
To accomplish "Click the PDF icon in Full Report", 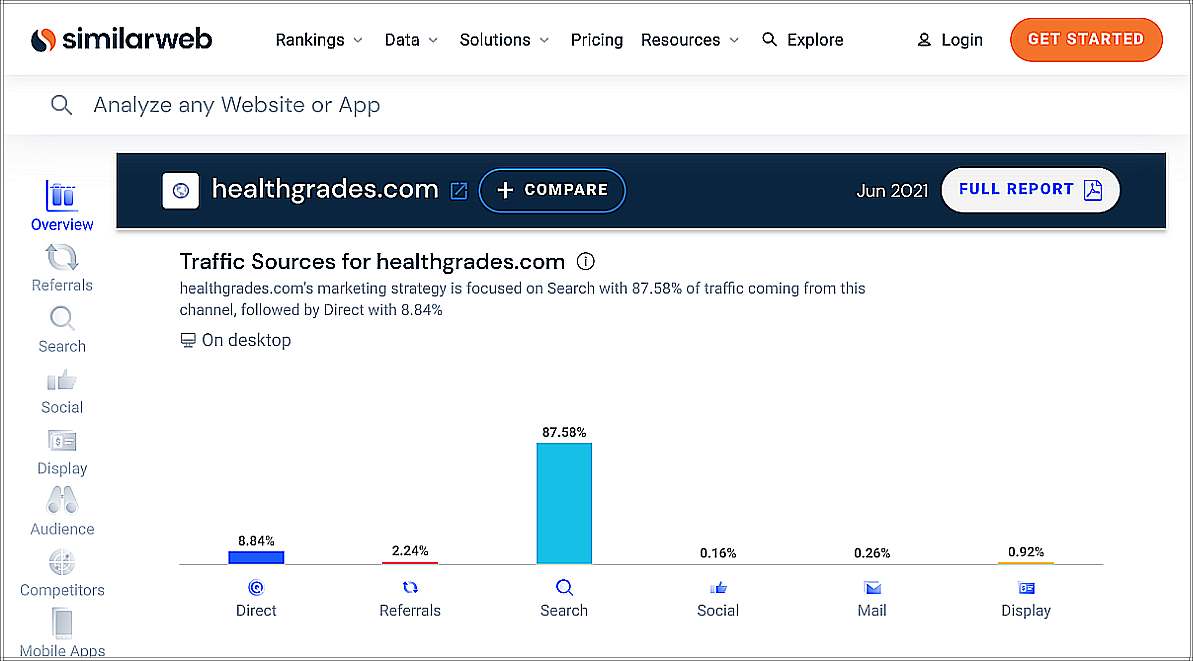I will point(1093,189).
